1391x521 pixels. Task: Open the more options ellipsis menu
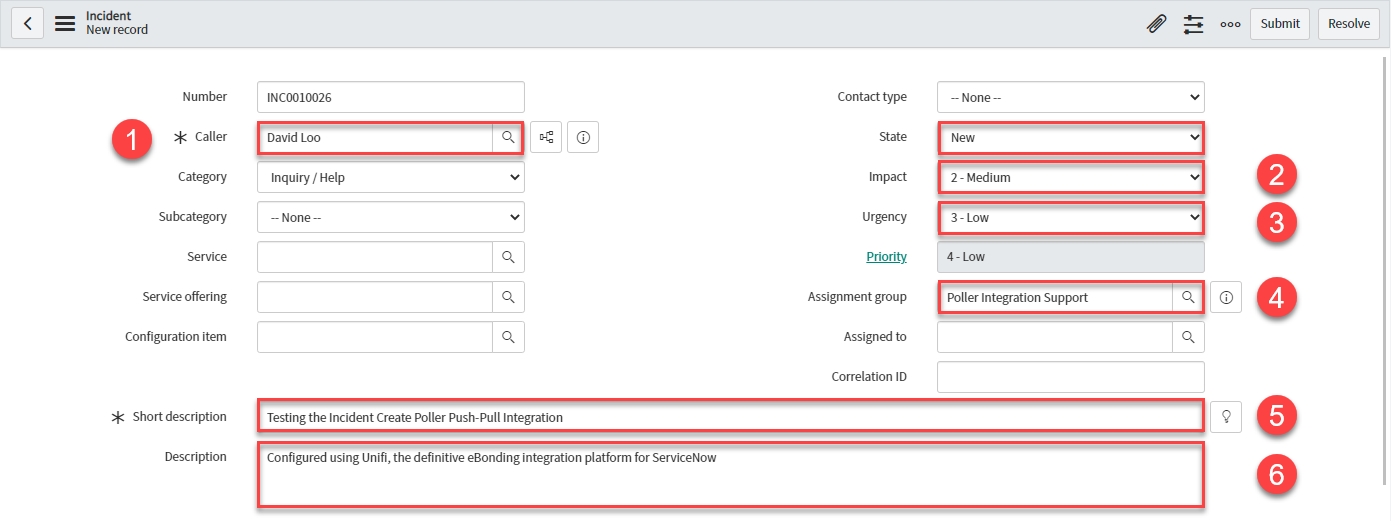point(1230,24)
